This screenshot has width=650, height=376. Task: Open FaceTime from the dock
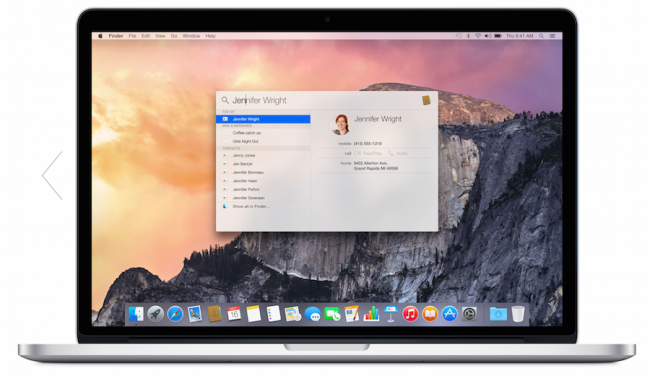[x=332, y=314]
